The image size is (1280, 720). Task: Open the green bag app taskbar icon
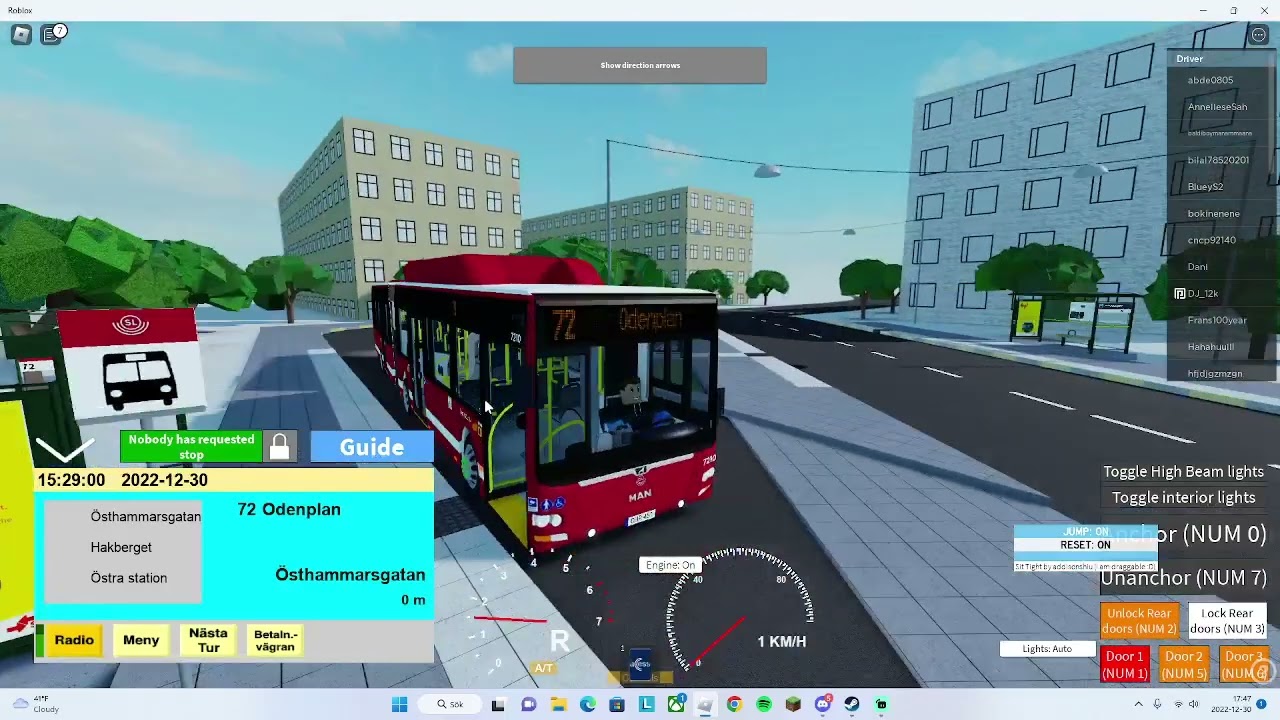pos(881,704)
